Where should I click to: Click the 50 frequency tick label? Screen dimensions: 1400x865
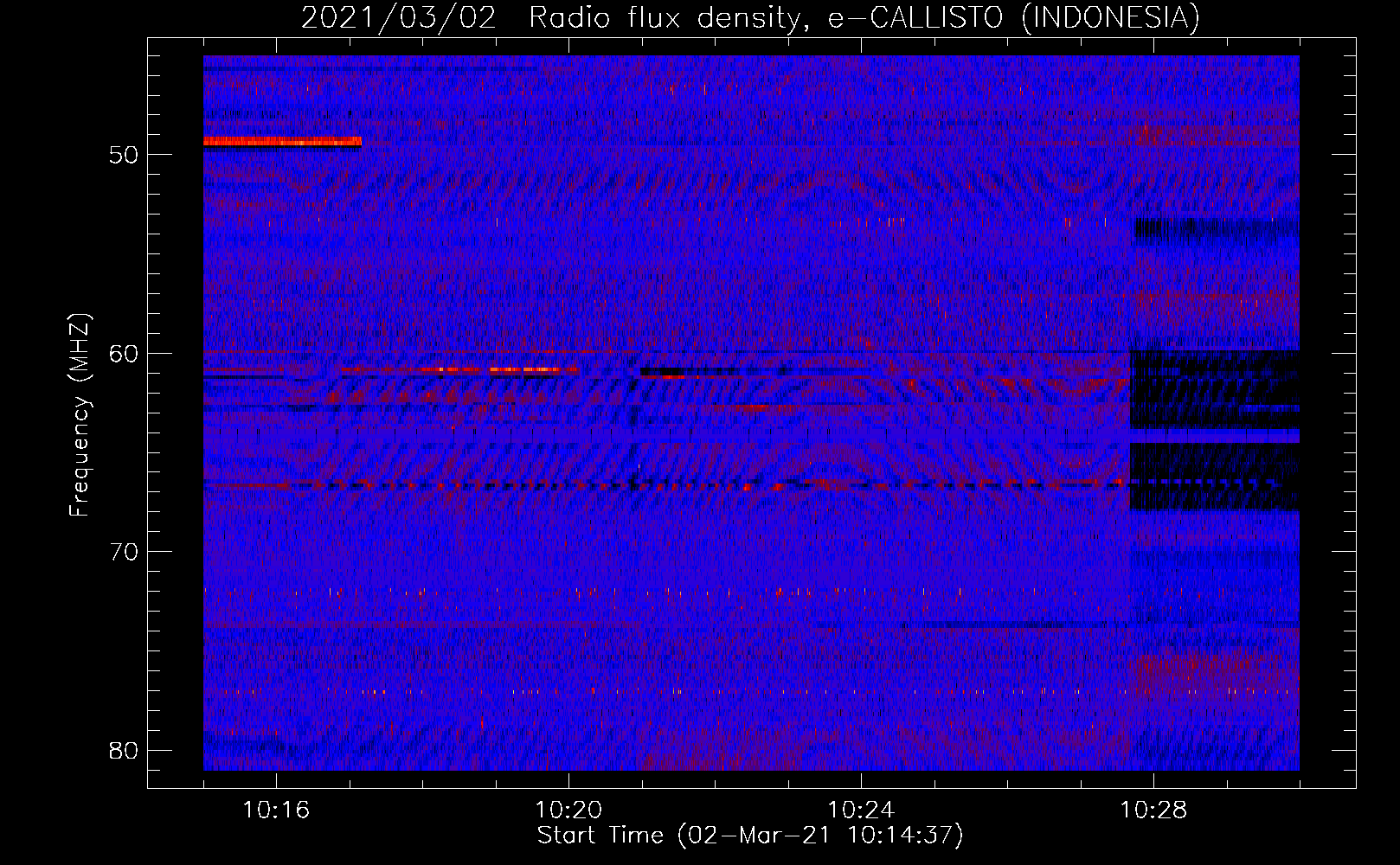(124, 155)
